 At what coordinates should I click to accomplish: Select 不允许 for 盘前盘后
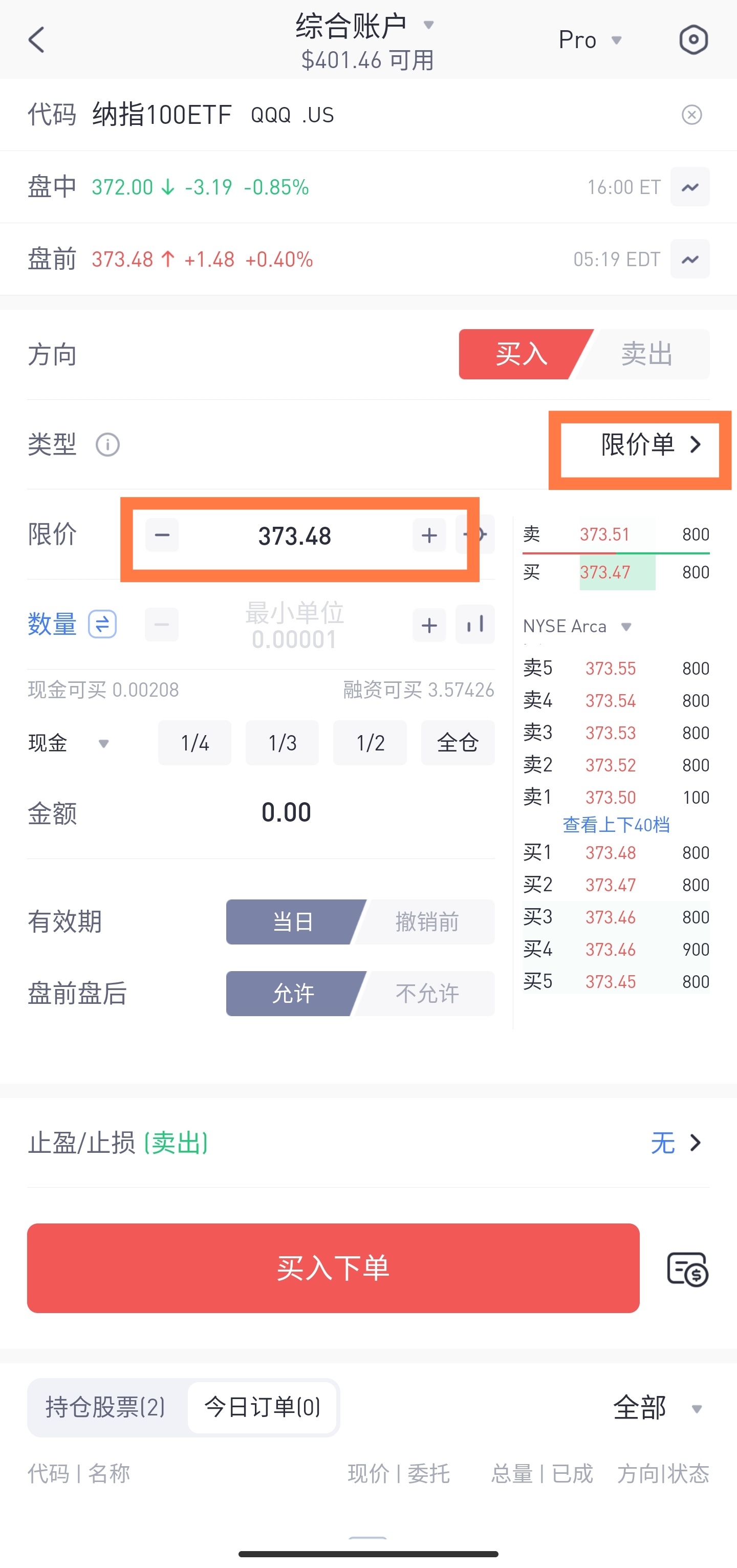click(427, 994)
